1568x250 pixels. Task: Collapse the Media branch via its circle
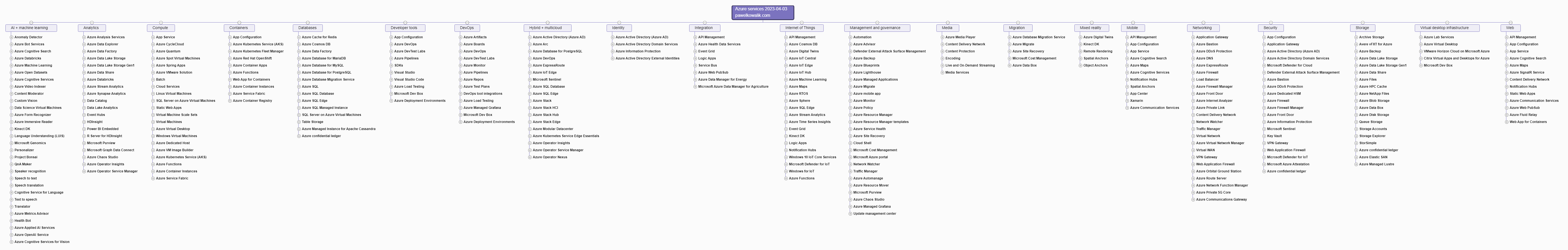948,23
